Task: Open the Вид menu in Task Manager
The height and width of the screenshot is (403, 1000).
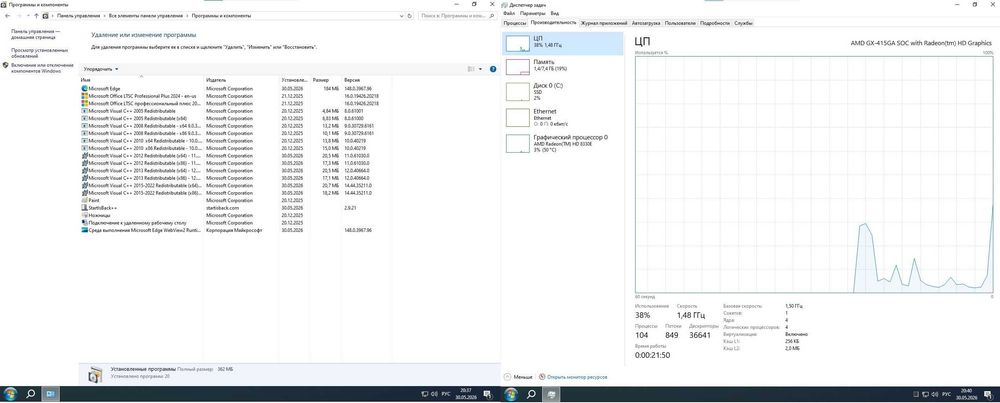Action: [555, 13]
